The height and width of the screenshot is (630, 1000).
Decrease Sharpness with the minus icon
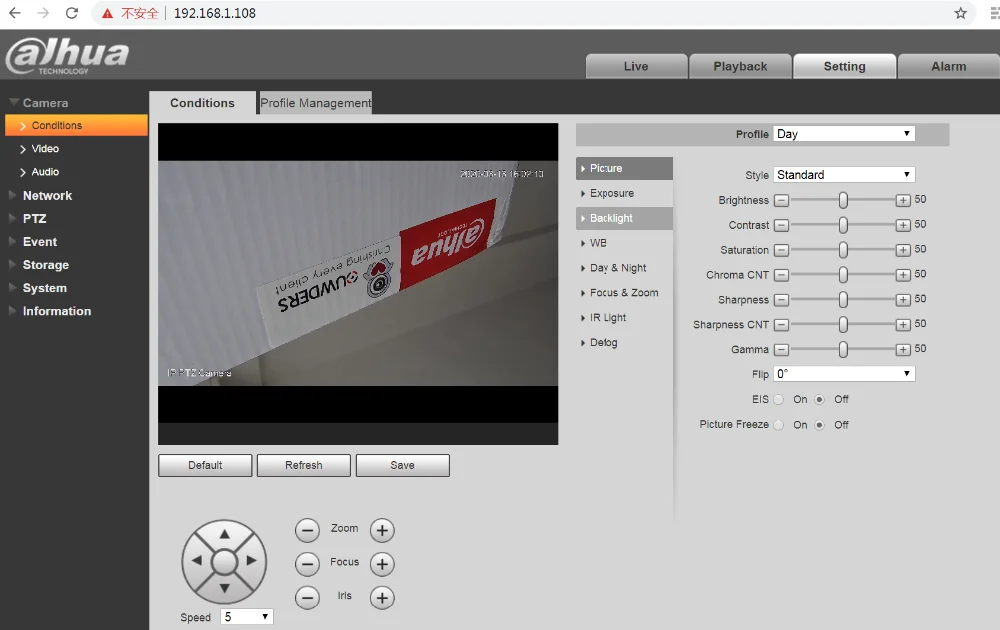(781, 300)
